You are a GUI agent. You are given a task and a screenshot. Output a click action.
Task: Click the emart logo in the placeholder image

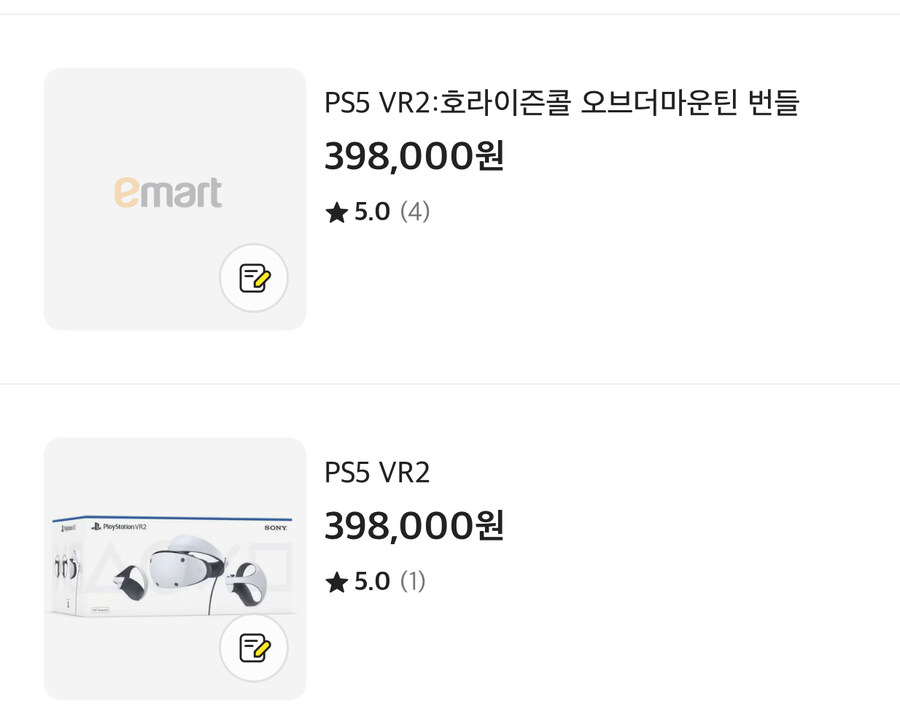click(x=168, y=192)
